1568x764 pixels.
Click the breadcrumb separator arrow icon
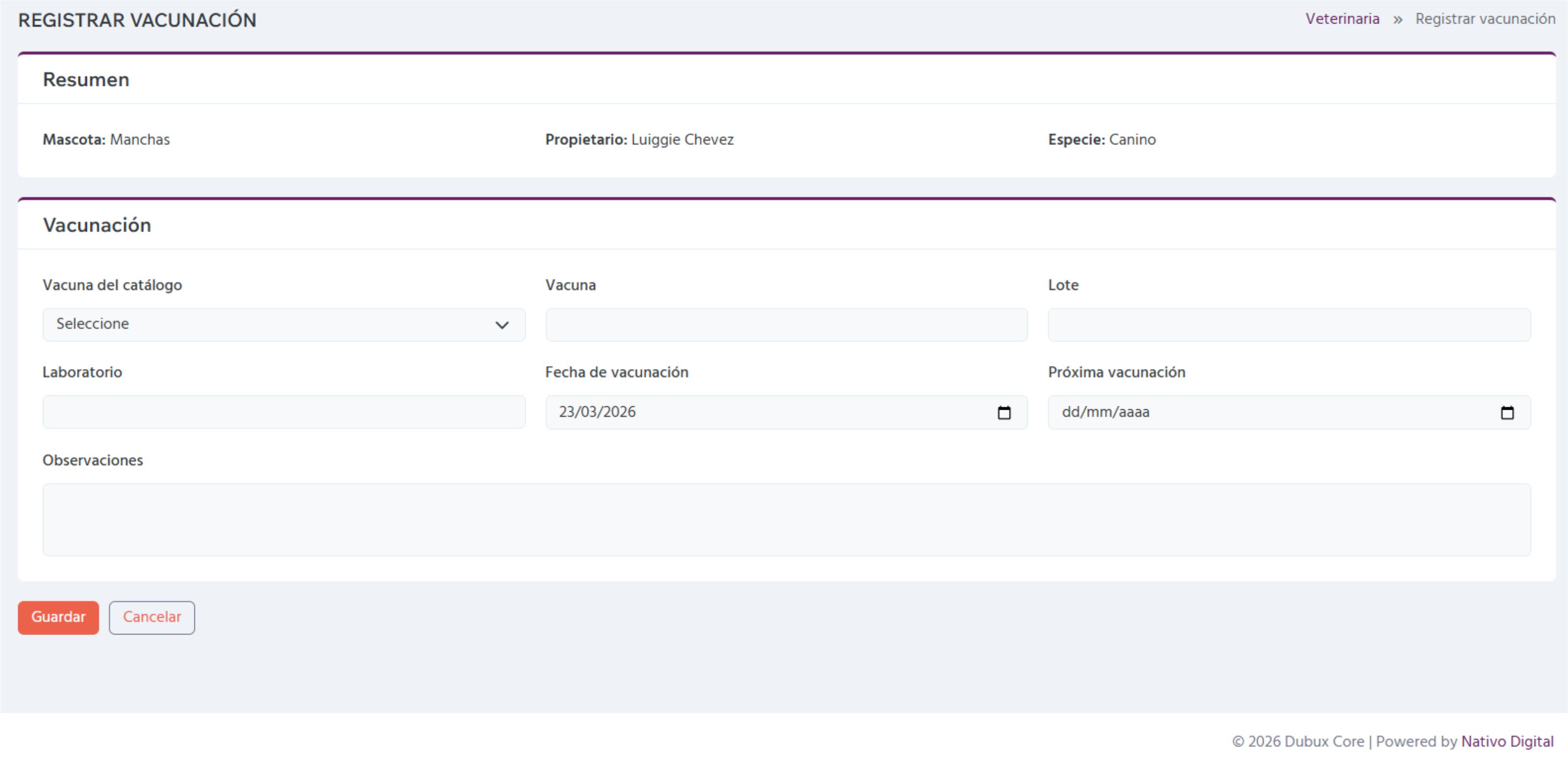1397,19
